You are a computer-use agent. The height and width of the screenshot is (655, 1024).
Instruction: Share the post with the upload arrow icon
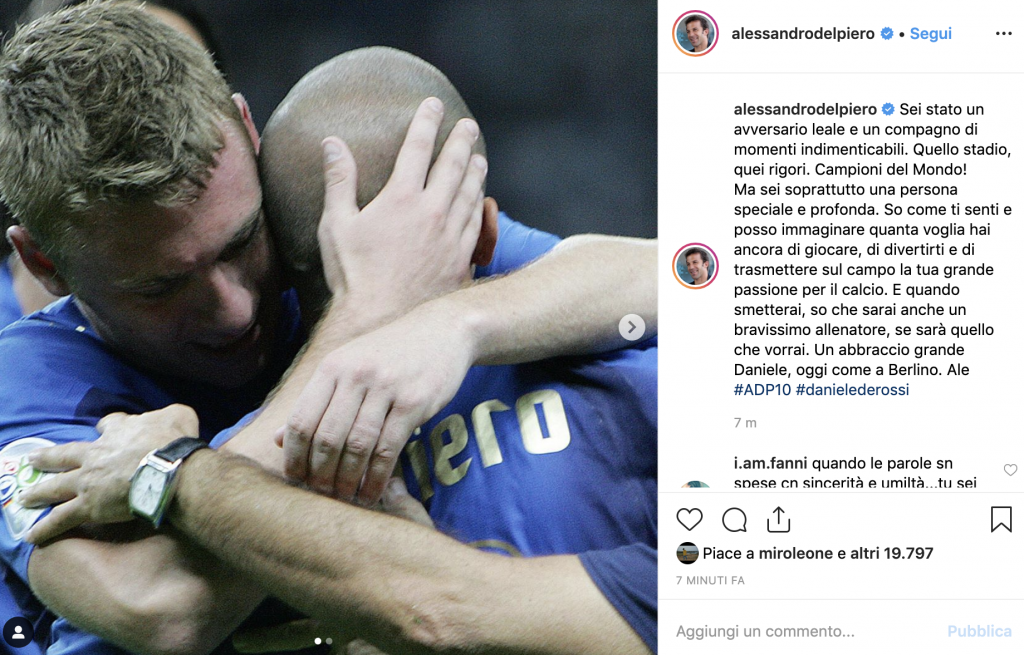pos(778,520)
